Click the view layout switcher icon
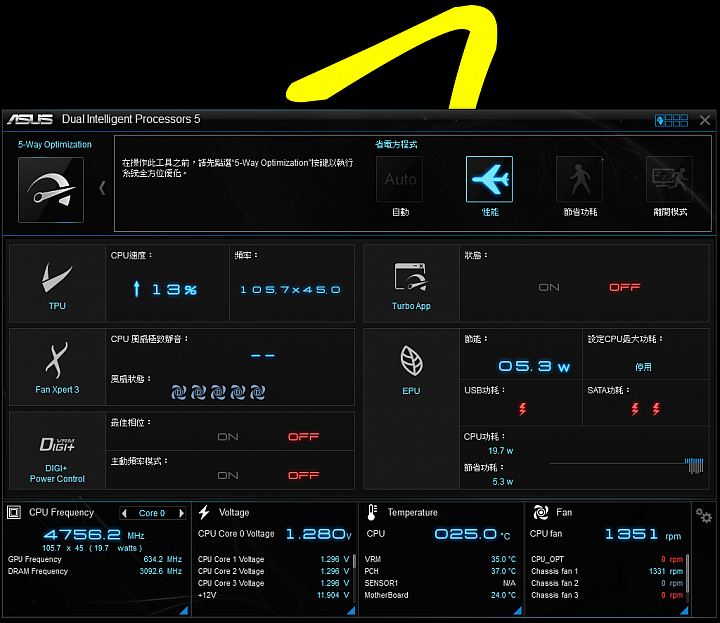720x623 pixels. pyautogui.click(x=671, y=120)
